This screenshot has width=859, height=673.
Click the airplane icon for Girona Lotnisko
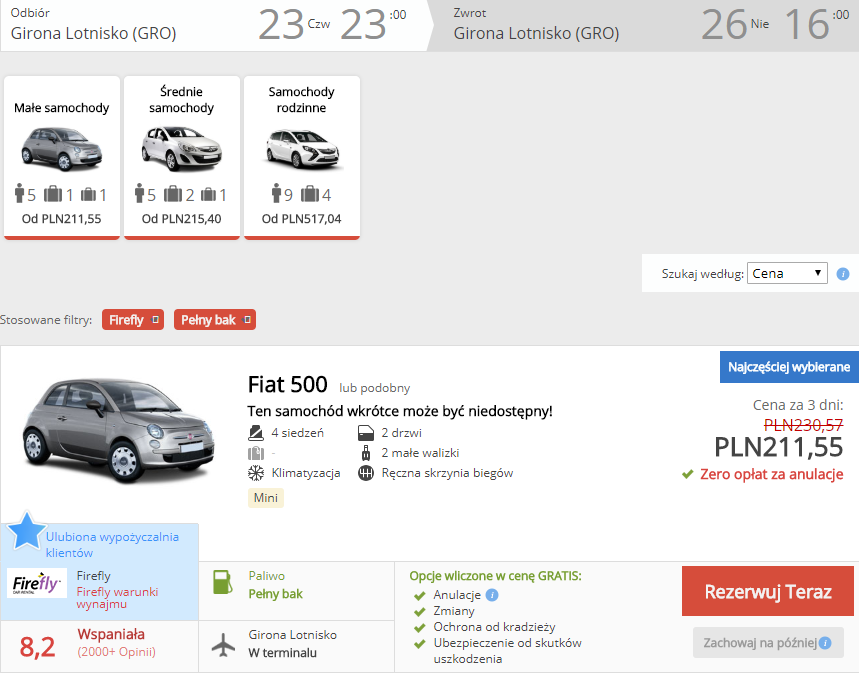224,645
